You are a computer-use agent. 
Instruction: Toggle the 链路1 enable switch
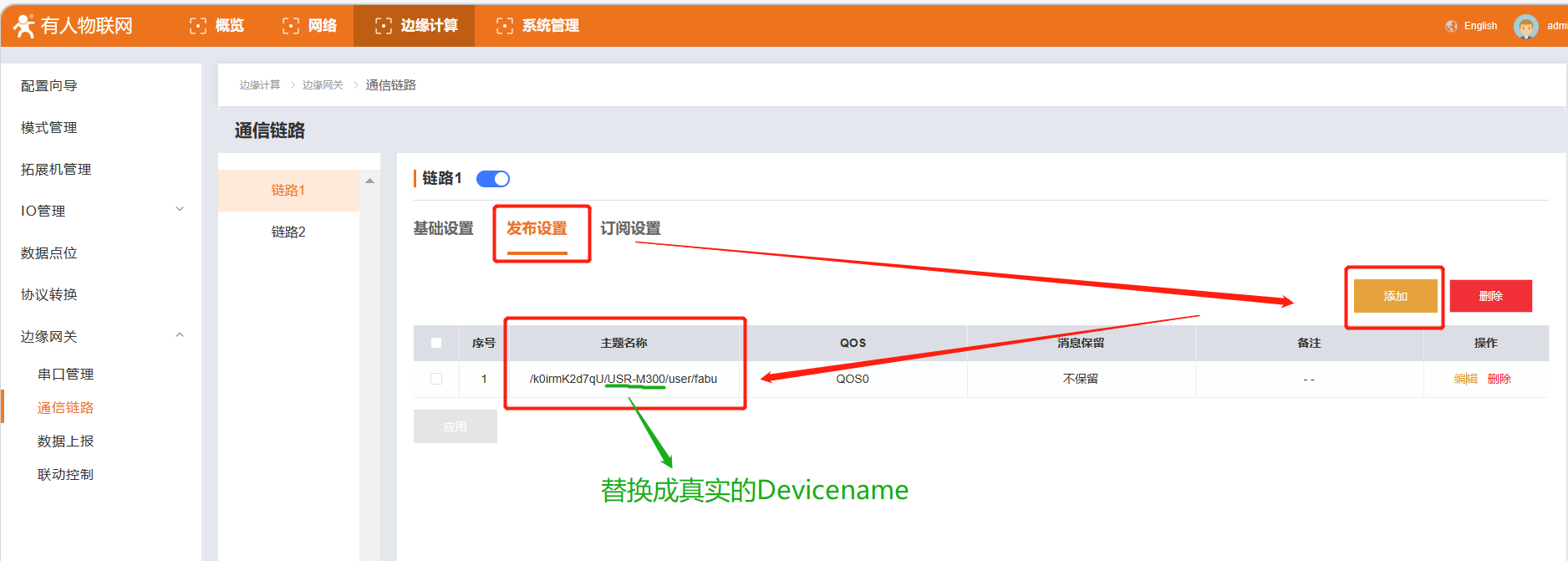pos(493,179)
